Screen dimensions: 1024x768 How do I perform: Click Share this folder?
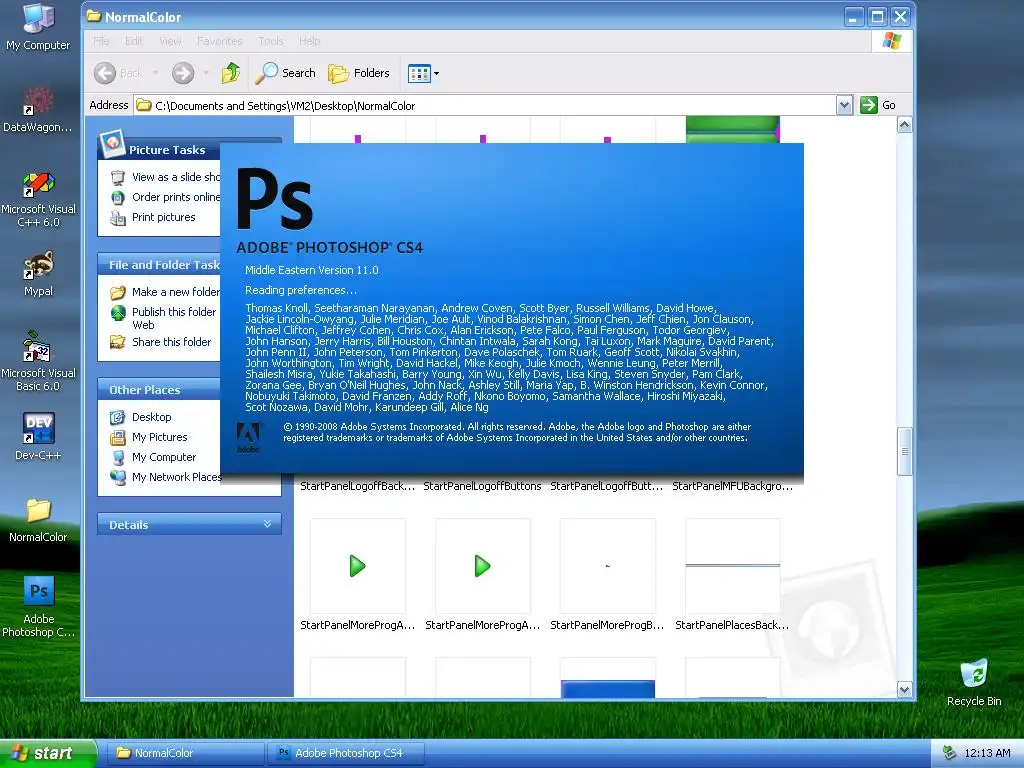(161, 342)
